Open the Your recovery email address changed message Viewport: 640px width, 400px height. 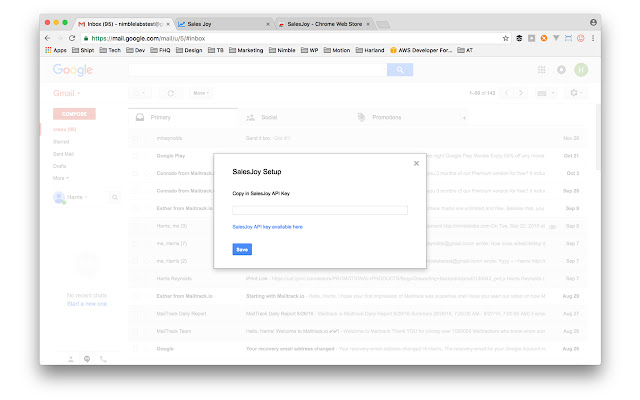tap(357, 349)
